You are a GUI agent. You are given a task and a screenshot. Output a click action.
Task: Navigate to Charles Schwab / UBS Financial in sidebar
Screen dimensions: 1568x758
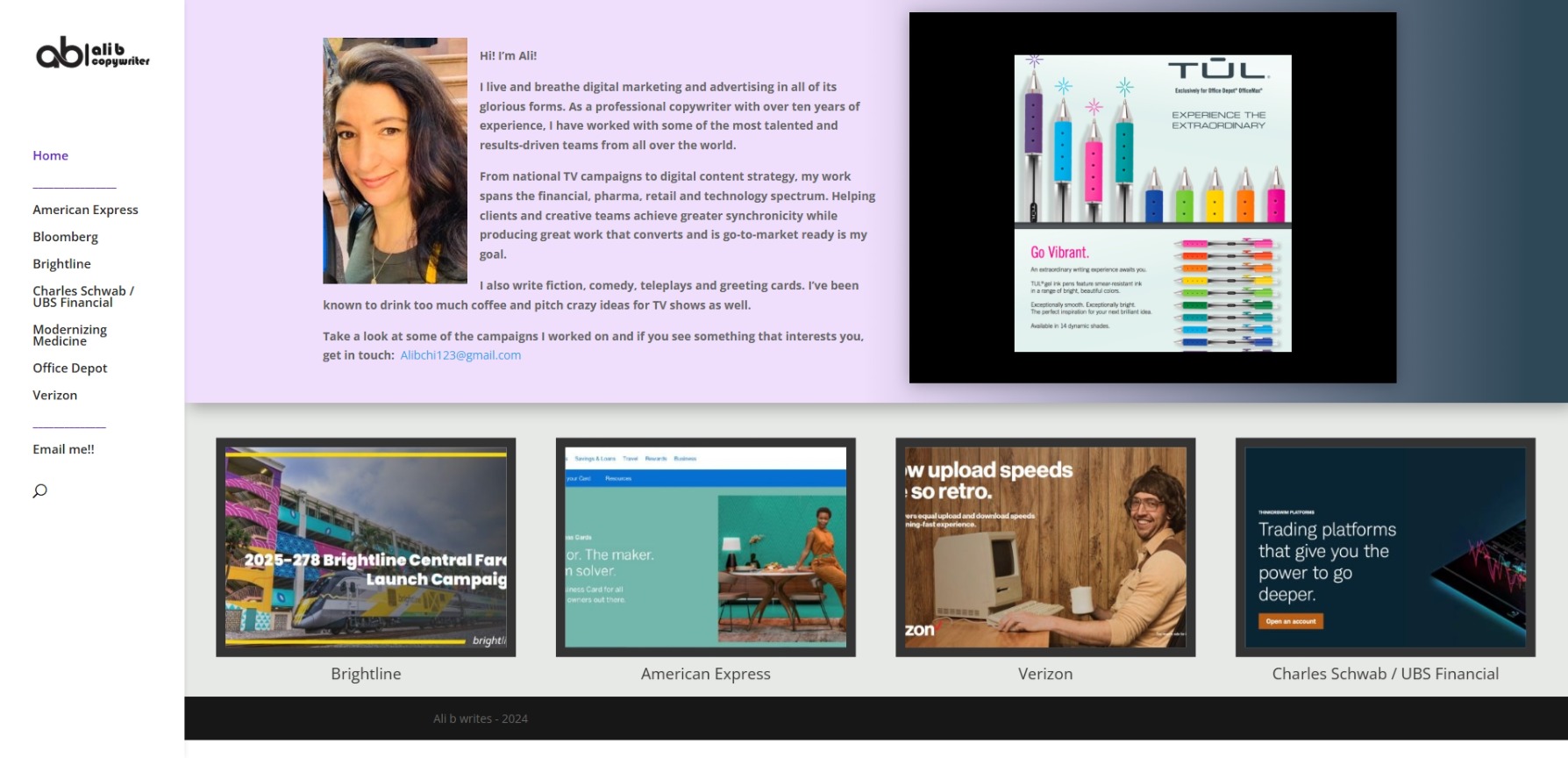[x=82, y=297]
